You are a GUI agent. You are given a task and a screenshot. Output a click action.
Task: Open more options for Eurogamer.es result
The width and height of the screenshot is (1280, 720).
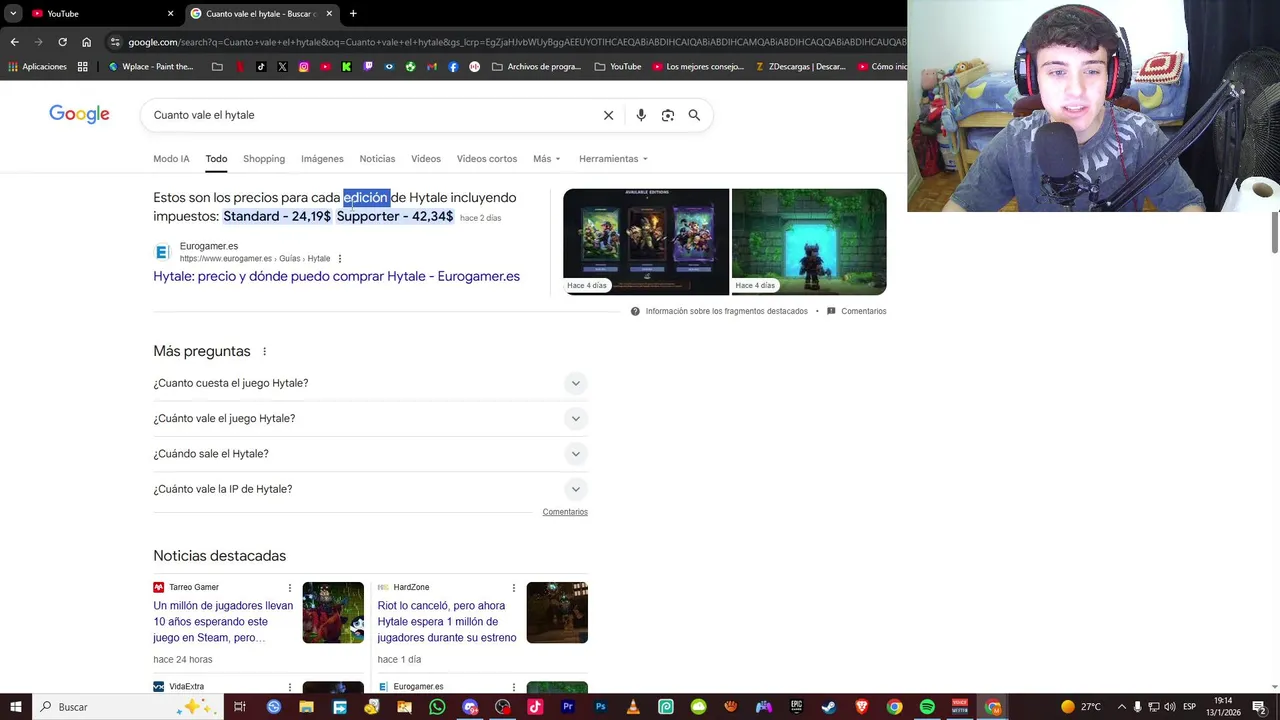340,259
